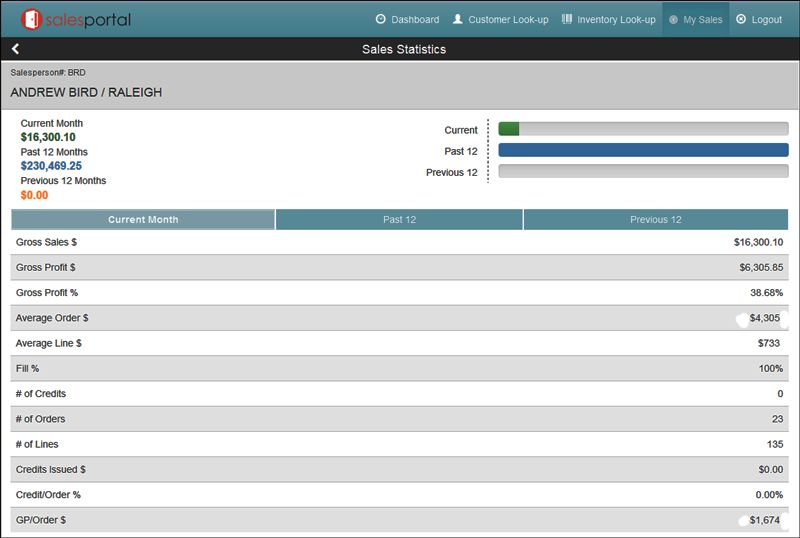Click the empty Previous 12 progress bar

click(x=643, y=172)
